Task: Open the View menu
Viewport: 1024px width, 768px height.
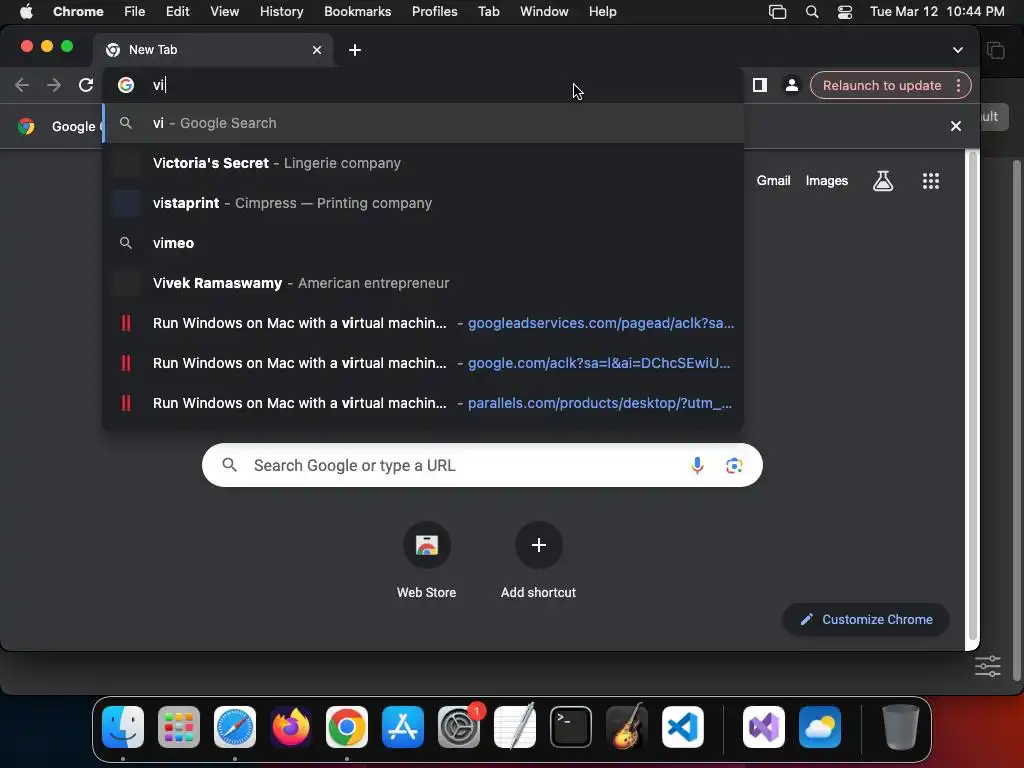Action: click(x=224, y=11)
